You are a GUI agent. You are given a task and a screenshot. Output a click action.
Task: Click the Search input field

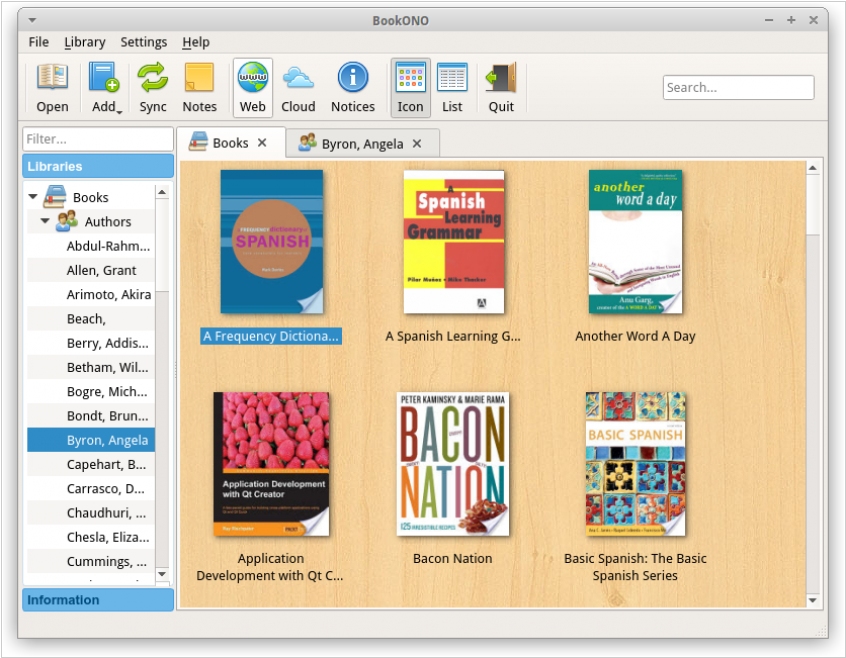point(738,87)
